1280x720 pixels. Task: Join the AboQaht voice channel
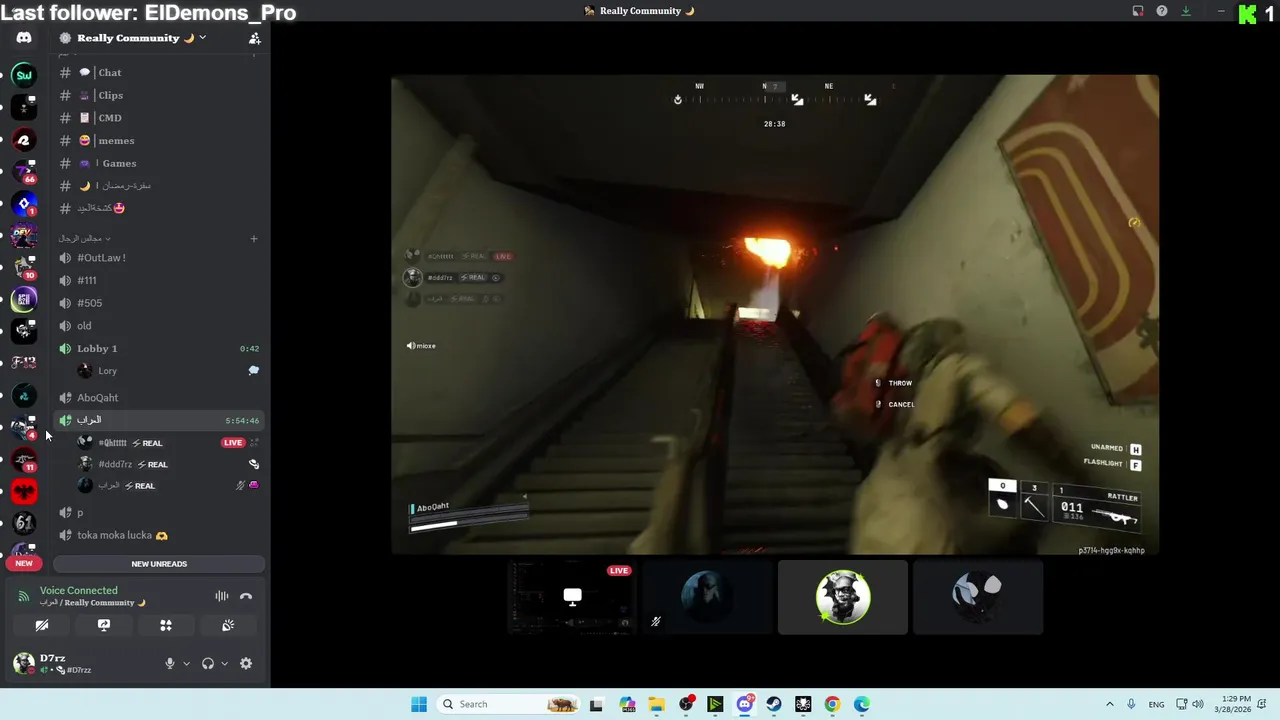point(160,397)
